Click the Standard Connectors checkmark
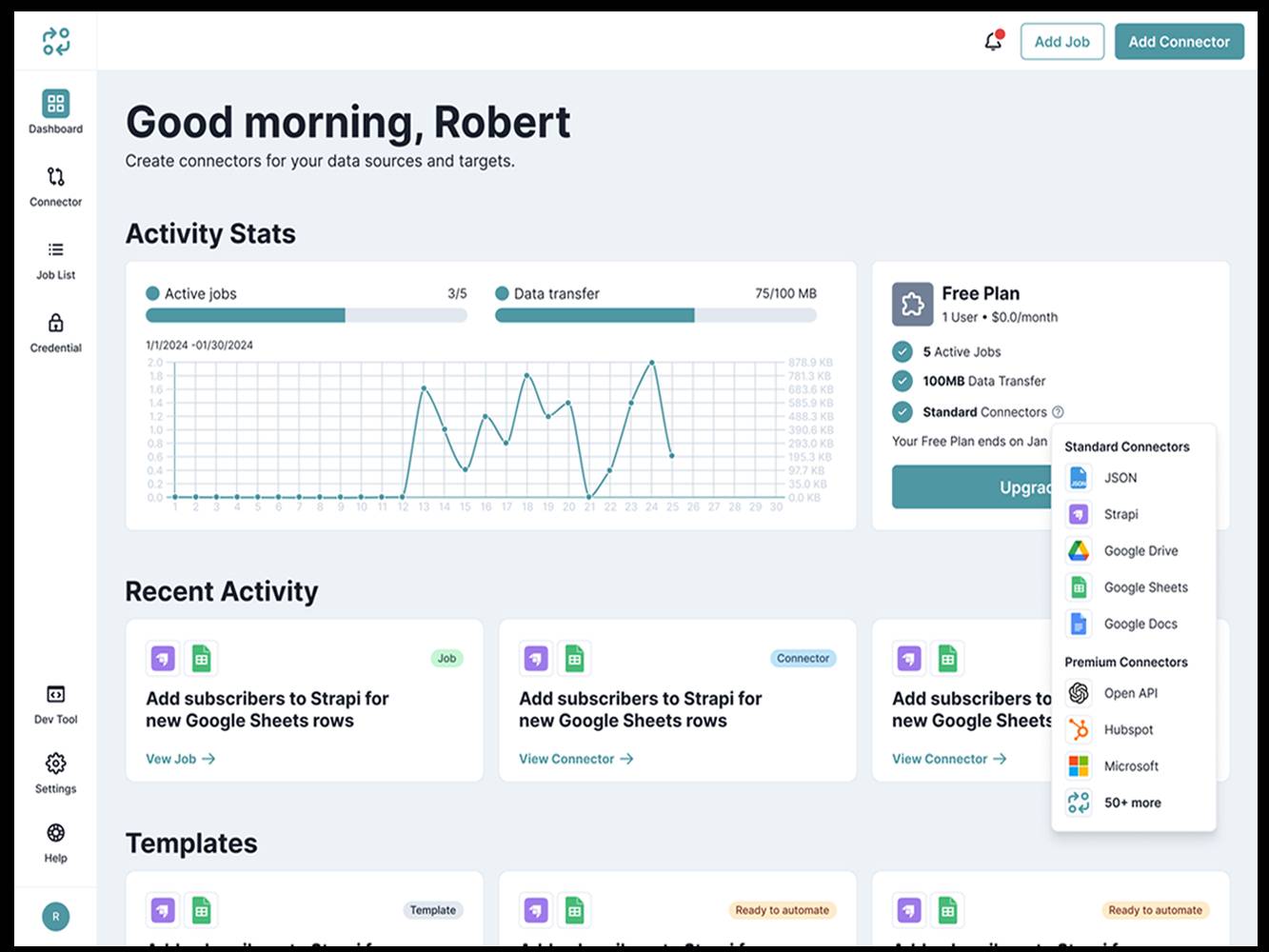 (902, 412)
